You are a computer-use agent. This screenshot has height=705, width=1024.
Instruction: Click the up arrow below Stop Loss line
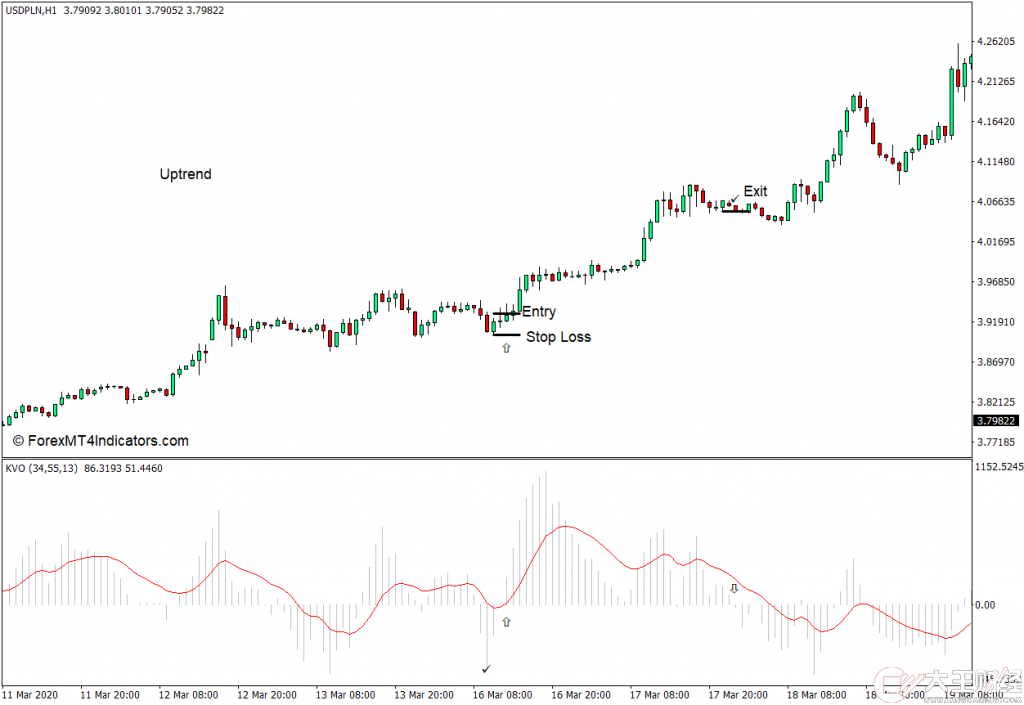tap(506, 349)
